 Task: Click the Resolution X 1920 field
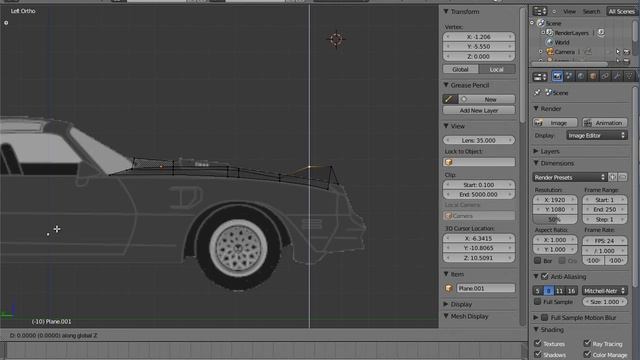click(x=555, y=200)
